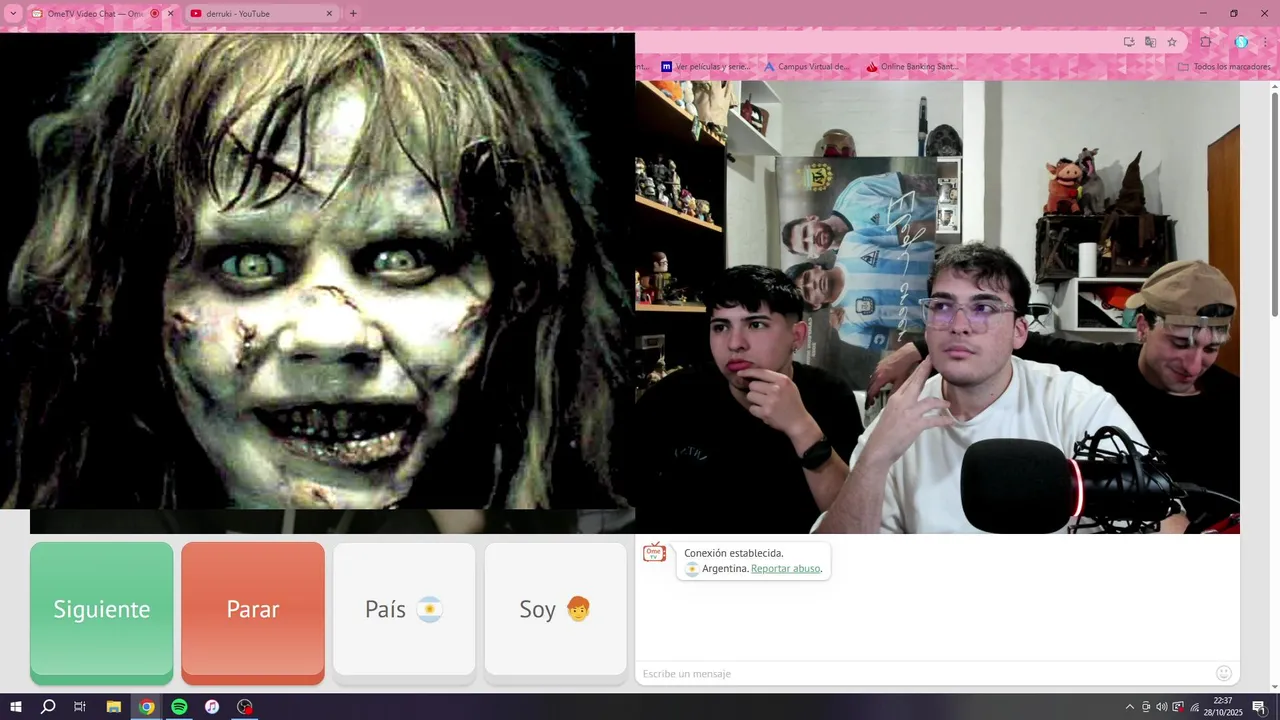The width and height of the screenshot is (1280, 720).
Task: Show hidden system tray icons
Action: click(x=1130, y=707)
